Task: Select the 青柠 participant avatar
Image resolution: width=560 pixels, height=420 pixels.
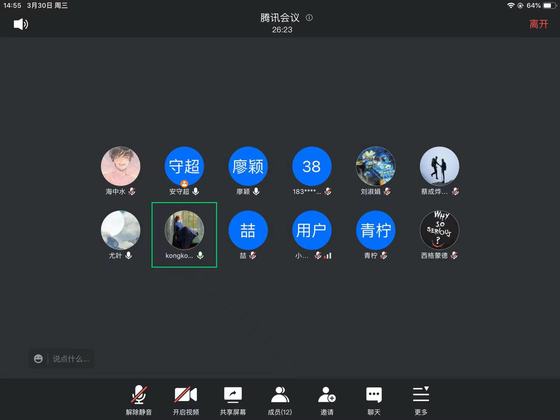Action: [x=376, y=230]
